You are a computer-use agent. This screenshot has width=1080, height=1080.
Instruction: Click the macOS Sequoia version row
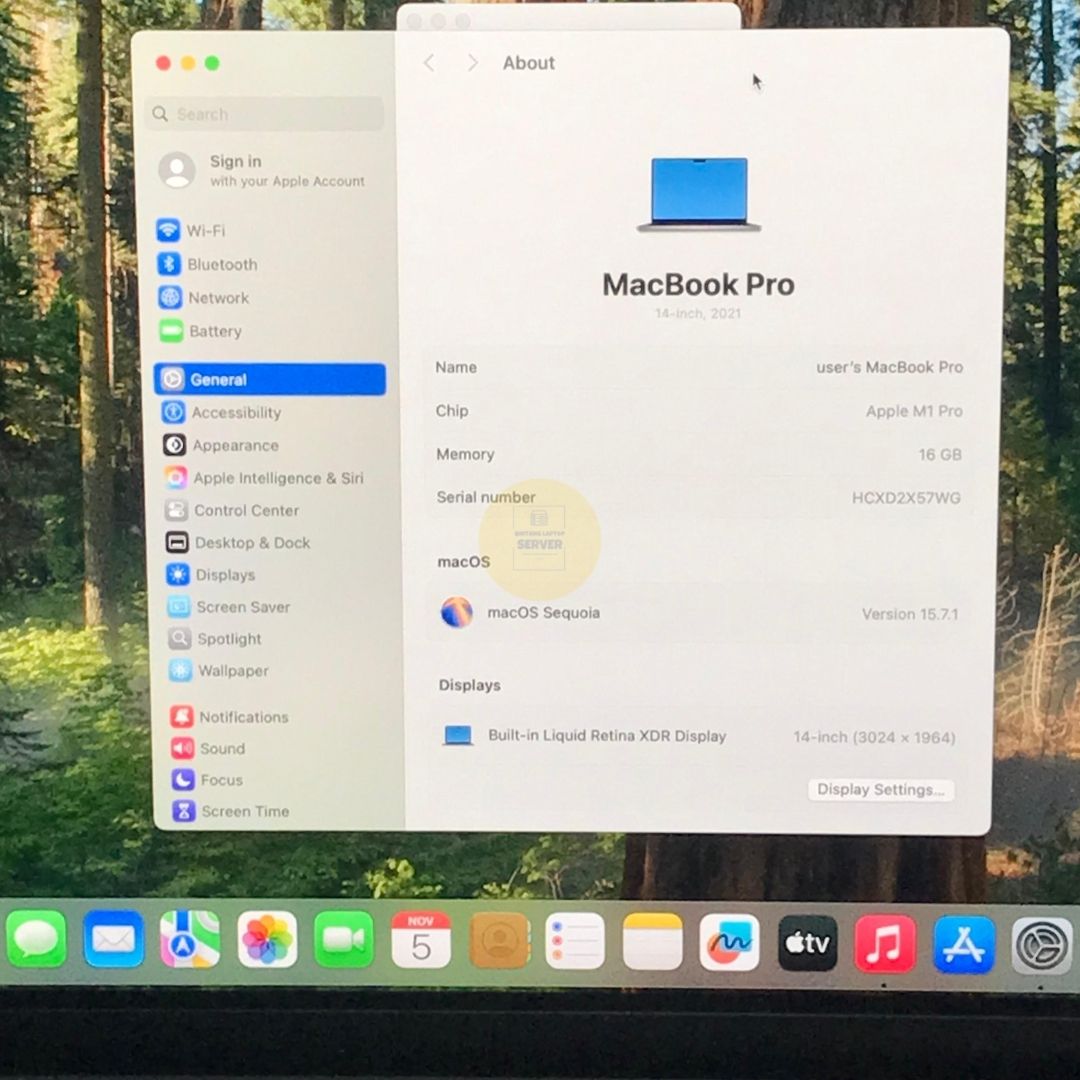tap(698, 613)
